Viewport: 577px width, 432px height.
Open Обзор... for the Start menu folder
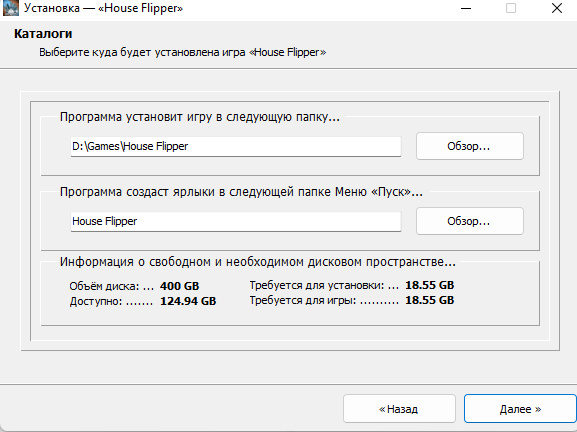[x=470, y=221]
